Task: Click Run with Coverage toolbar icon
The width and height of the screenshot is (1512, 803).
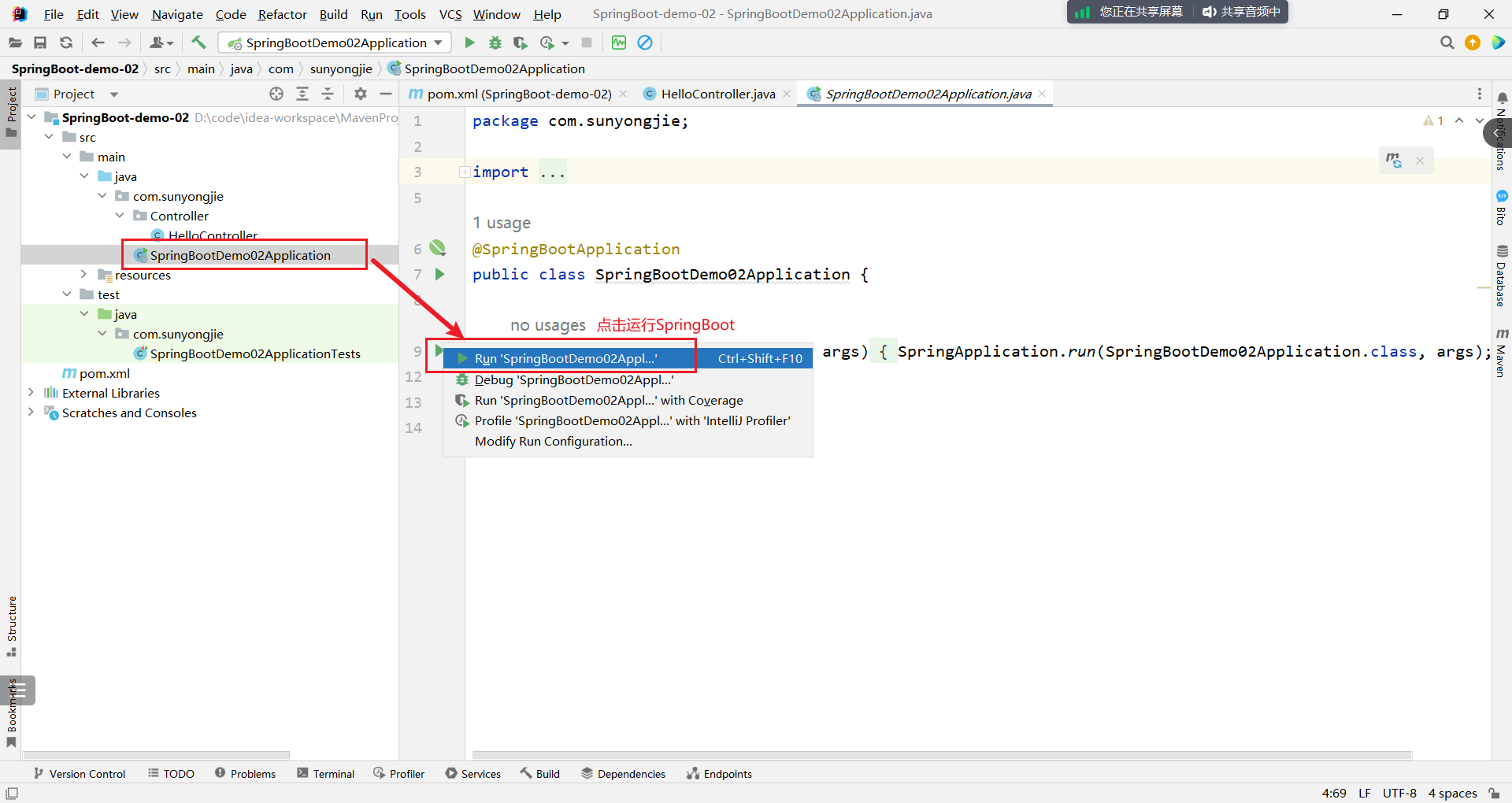Action: coord(520,43)
